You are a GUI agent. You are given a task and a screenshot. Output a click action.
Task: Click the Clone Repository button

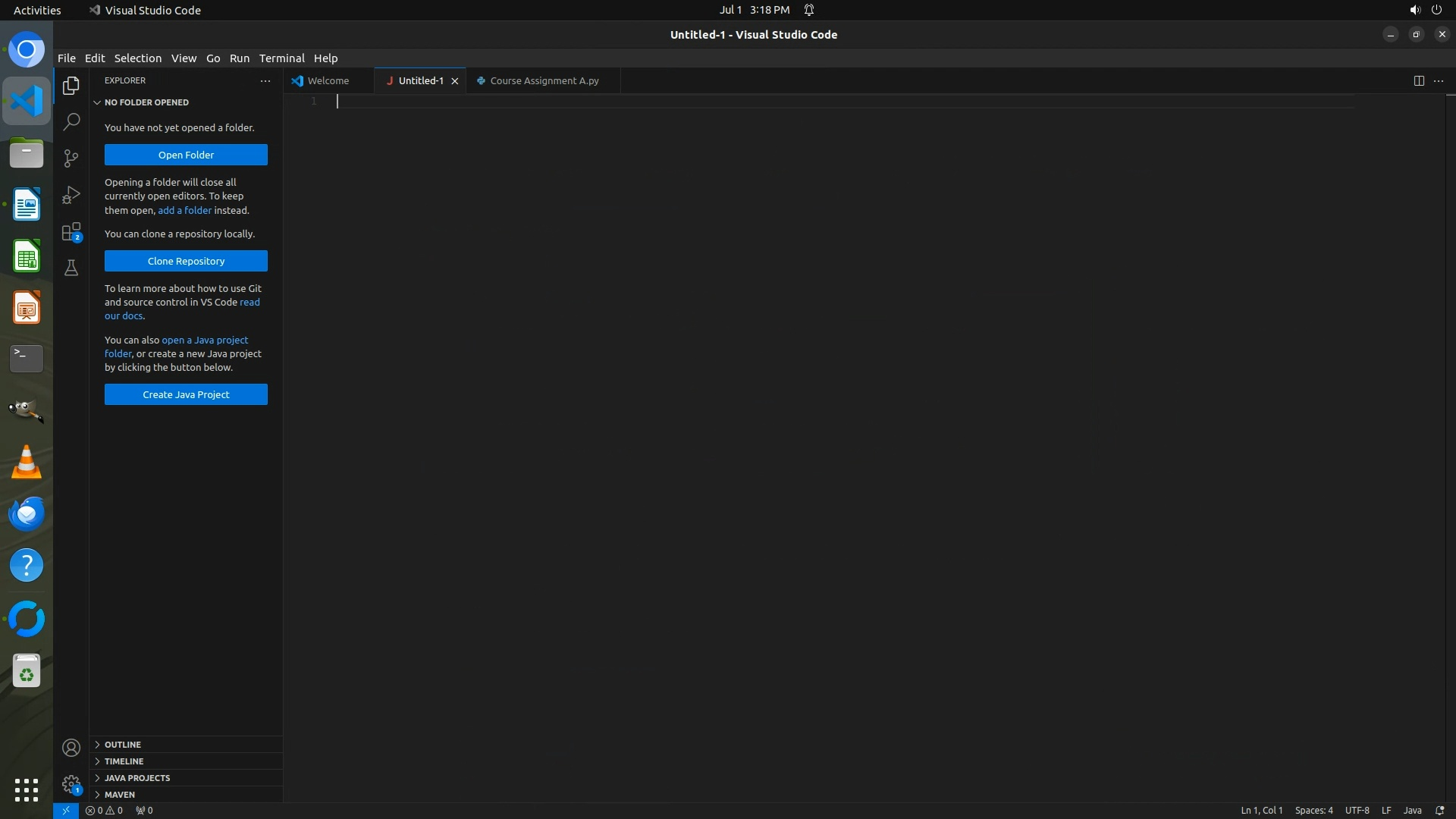[x=186, y=261]
